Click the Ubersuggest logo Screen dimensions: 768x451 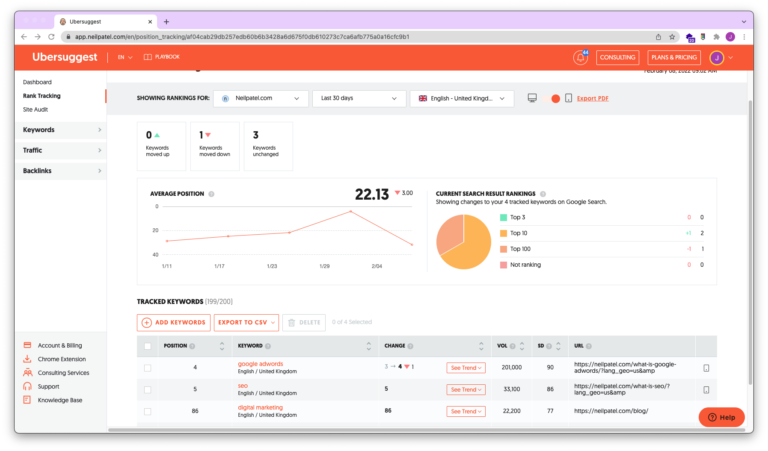(65, 57)
